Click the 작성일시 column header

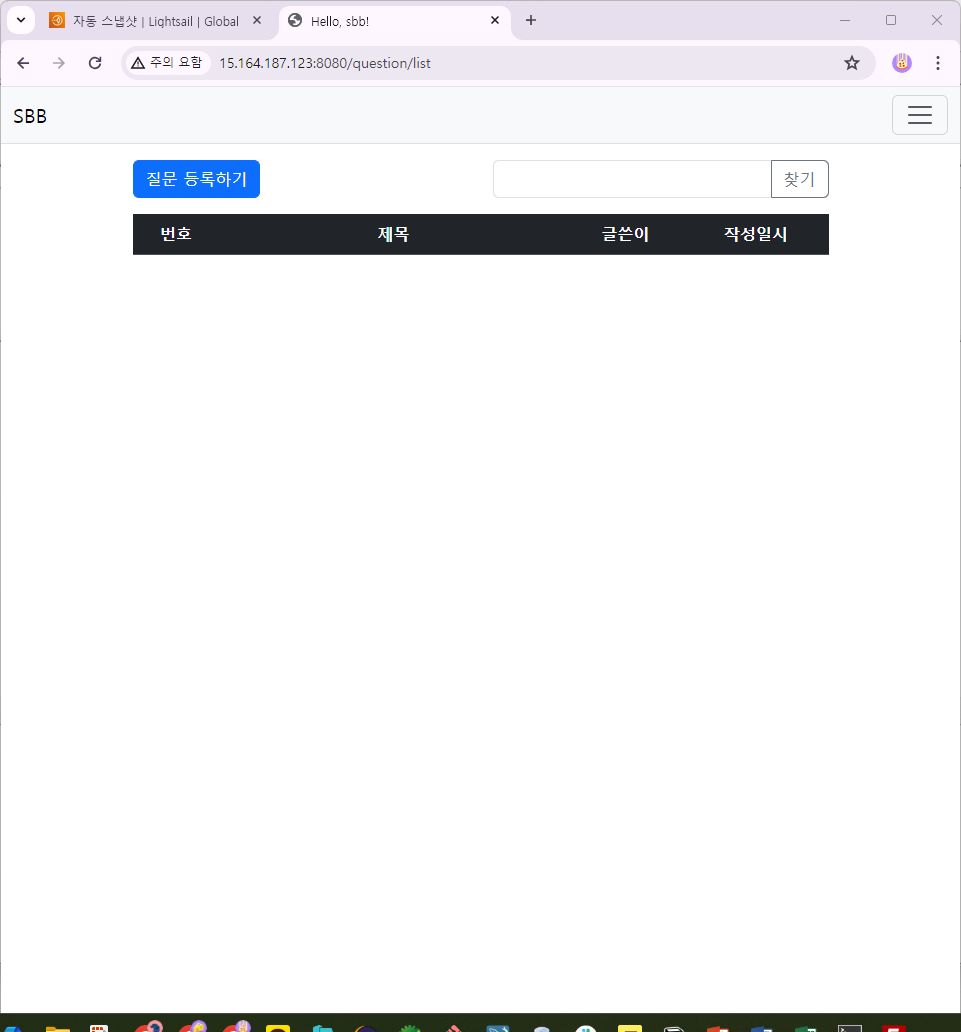click(x=756, y=234)
